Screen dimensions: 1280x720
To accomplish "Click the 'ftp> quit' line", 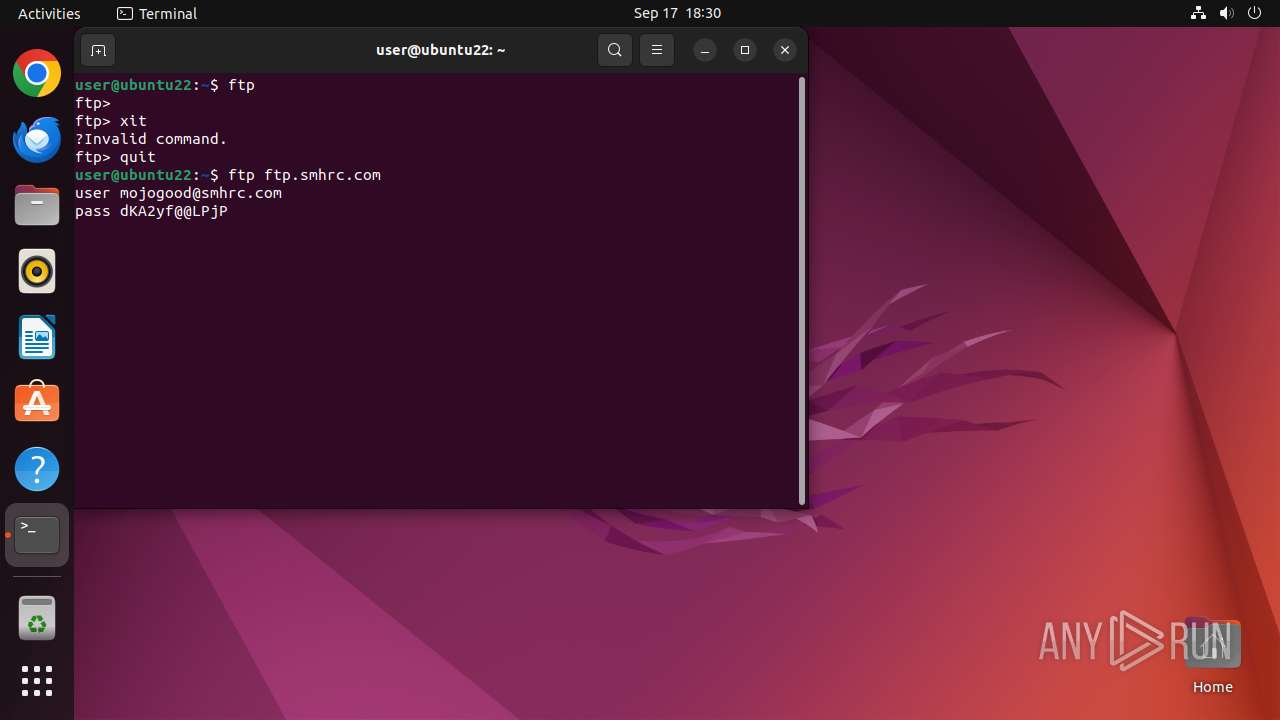I will click(115, 157).
